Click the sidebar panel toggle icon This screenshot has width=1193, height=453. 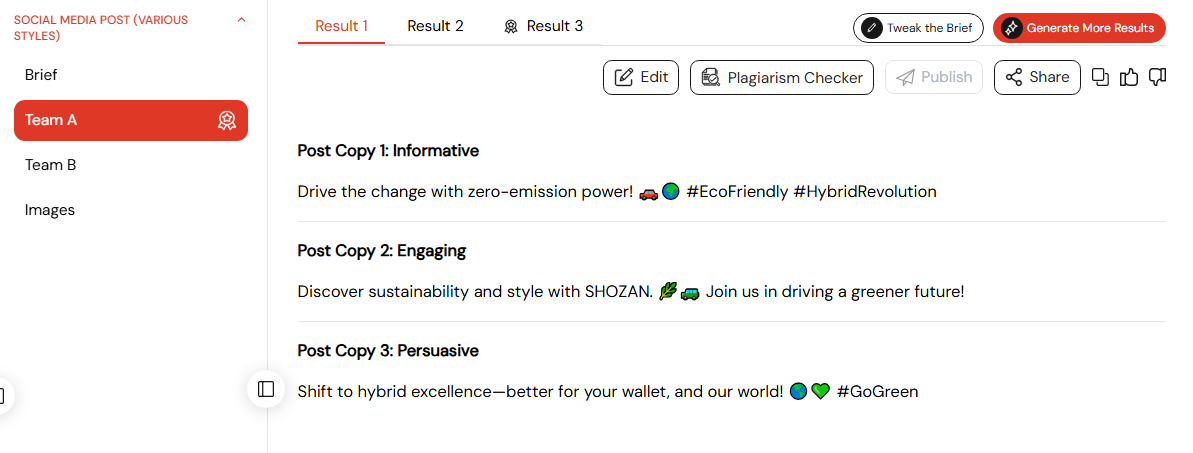(x=266, y=389)
